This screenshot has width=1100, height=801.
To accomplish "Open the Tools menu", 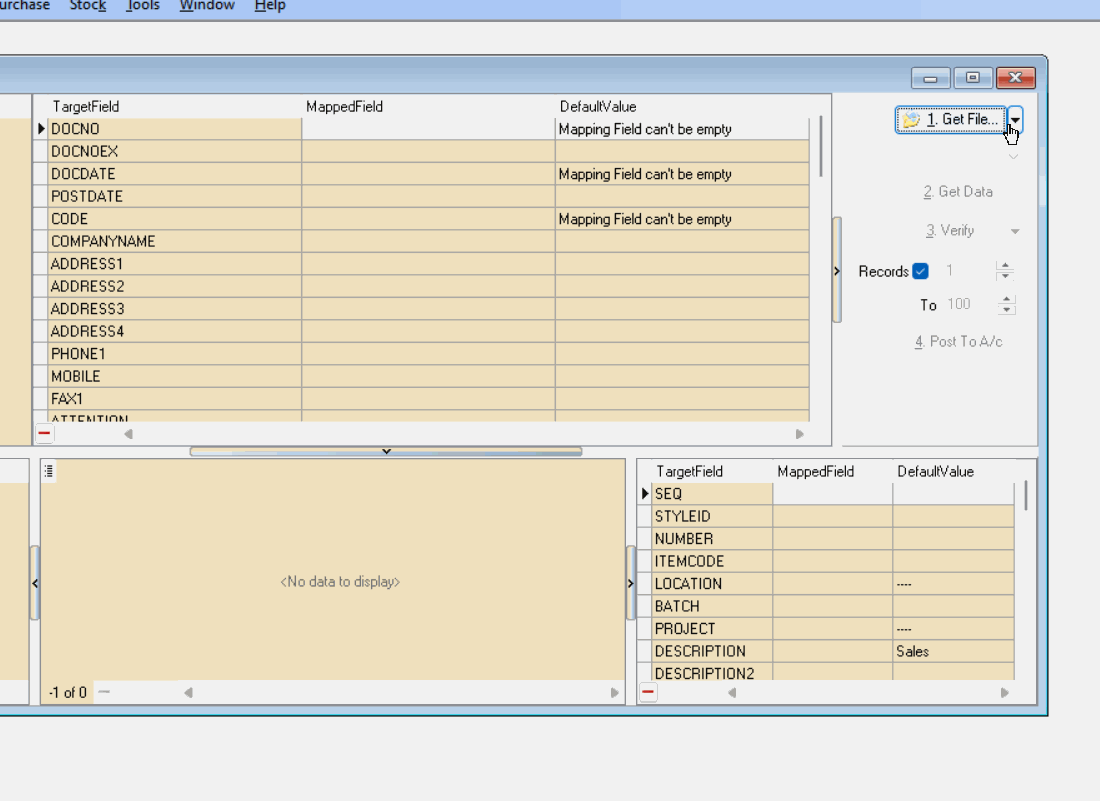I will tap(143, 6).
